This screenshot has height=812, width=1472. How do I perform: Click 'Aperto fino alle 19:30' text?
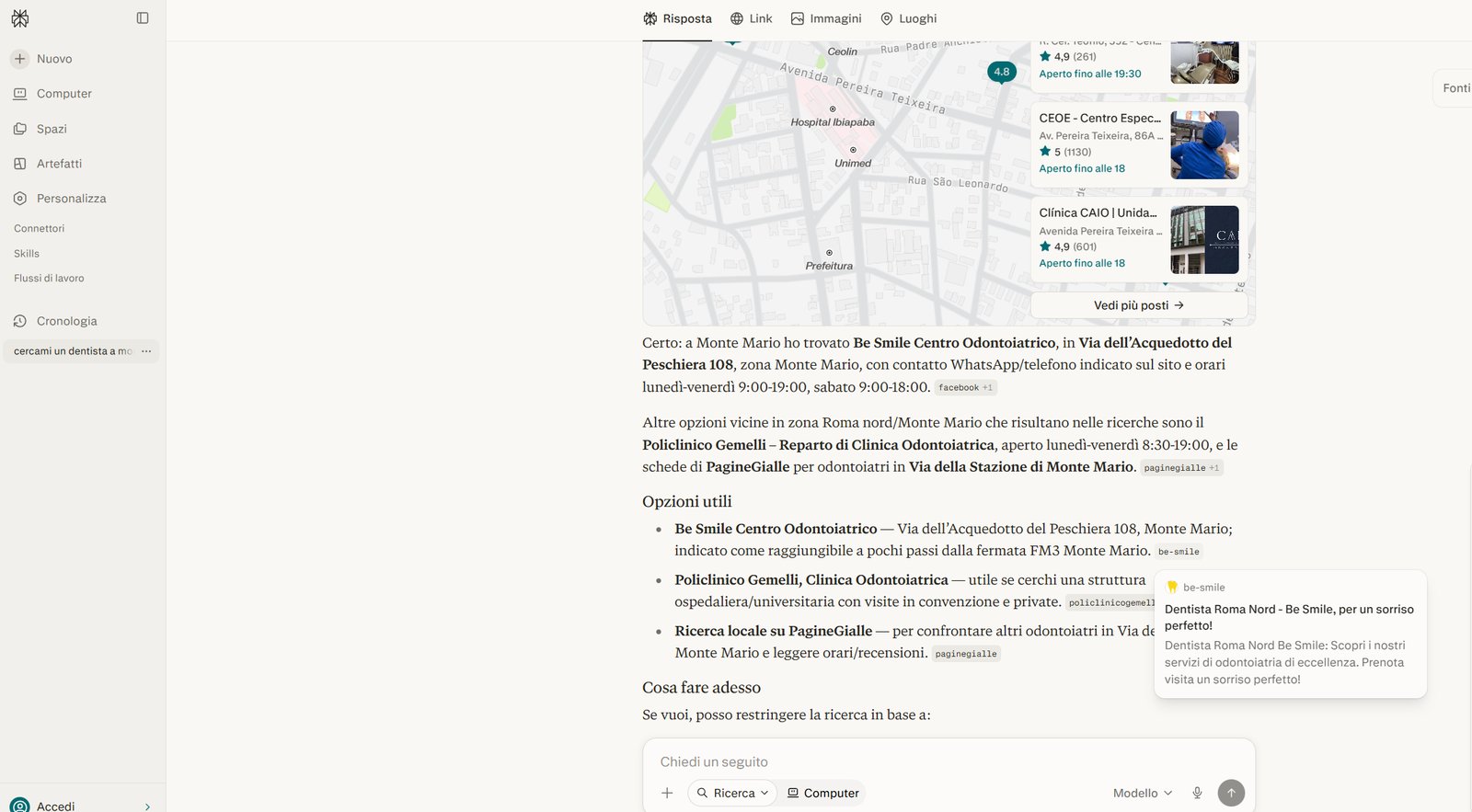point(1090,74)
